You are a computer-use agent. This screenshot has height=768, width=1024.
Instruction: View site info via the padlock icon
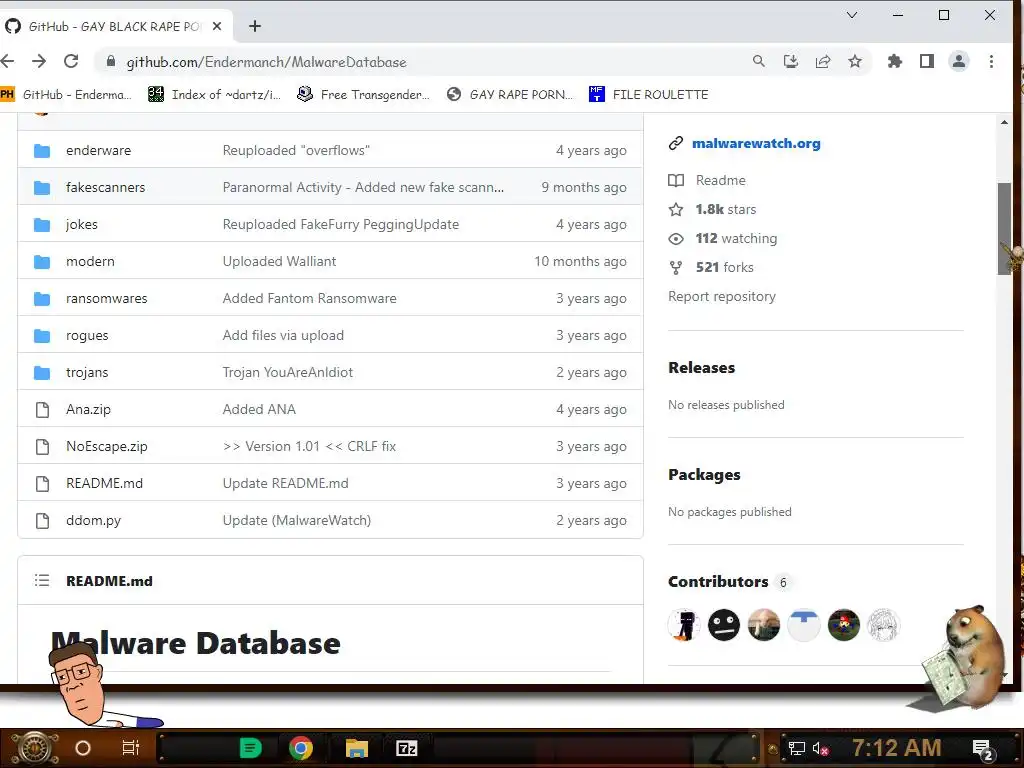pyautogui.click(x=111, y=61)
